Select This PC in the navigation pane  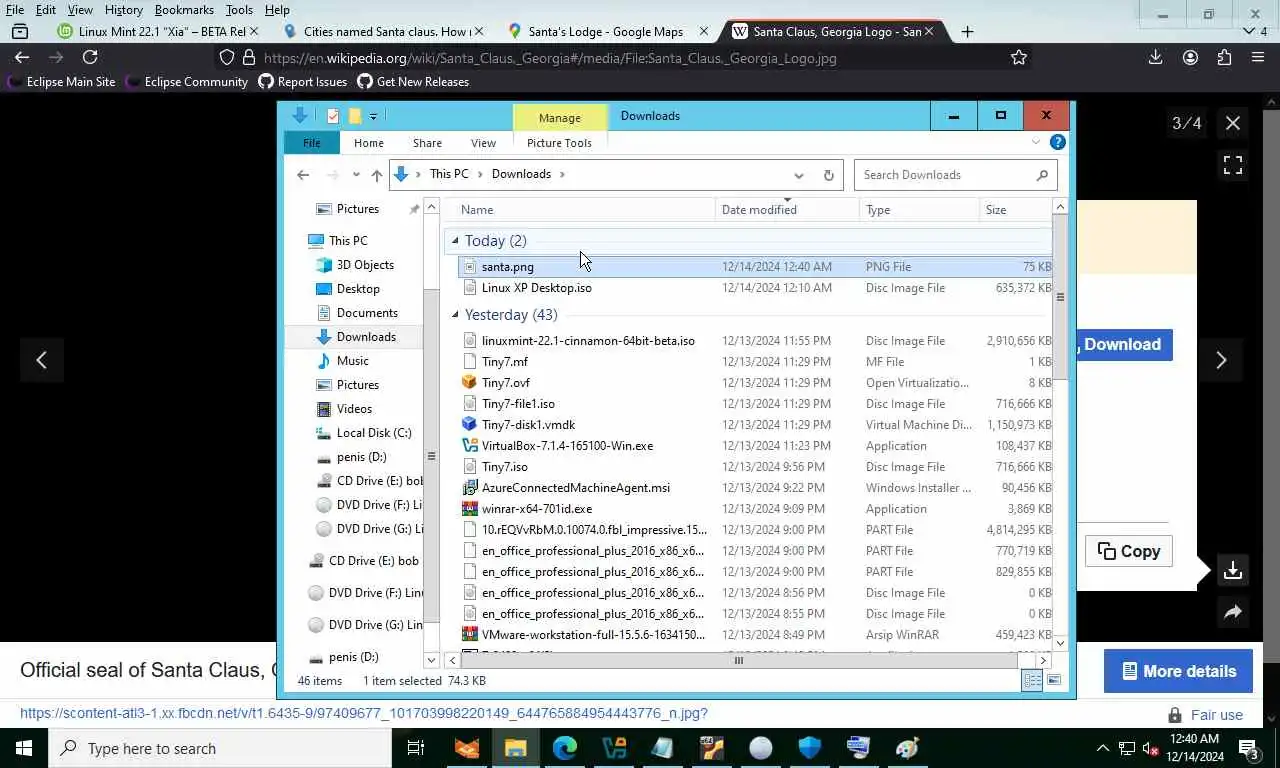347,241
